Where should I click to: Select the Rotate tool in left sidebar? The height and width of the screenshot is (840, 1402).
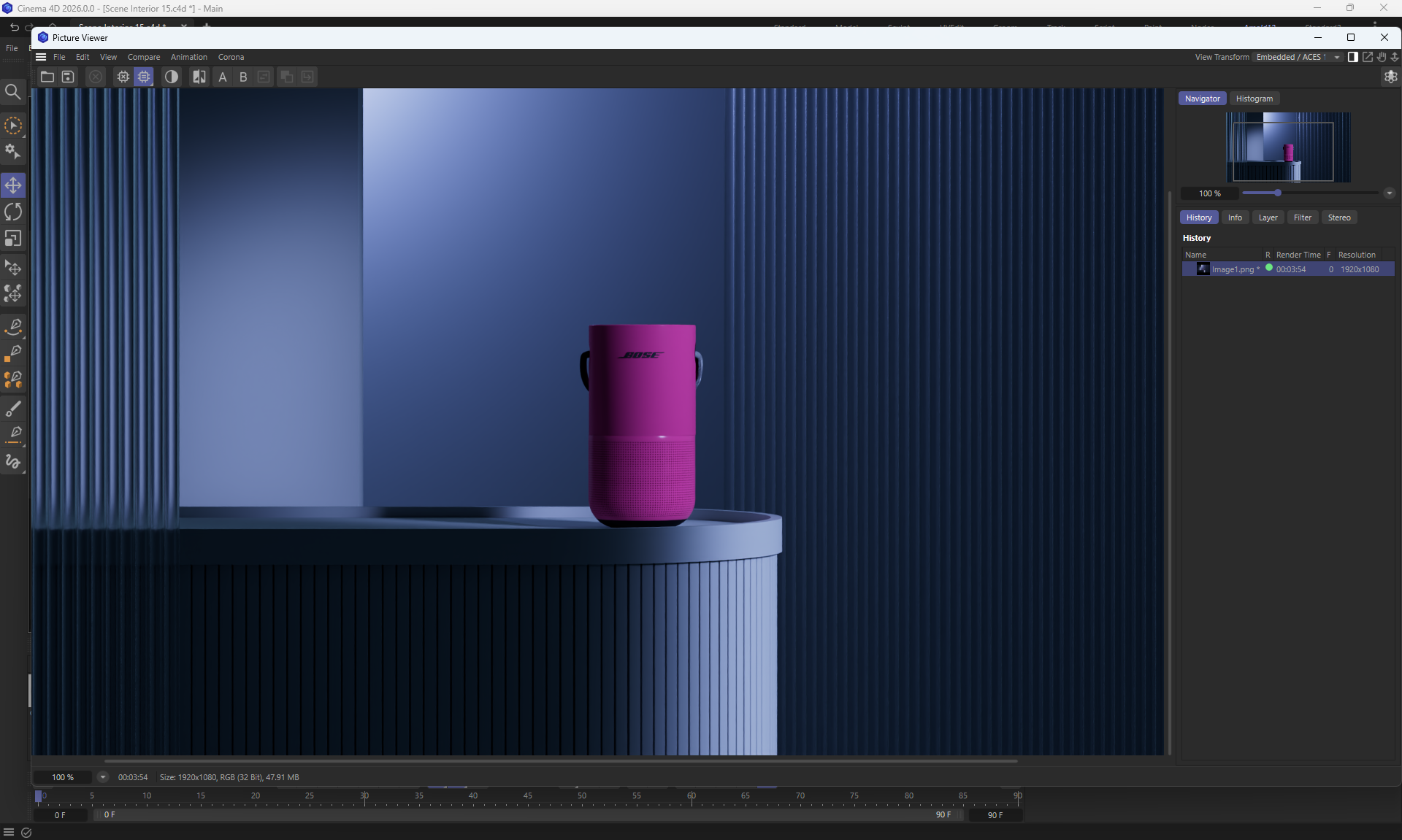[x=13, y=212]
